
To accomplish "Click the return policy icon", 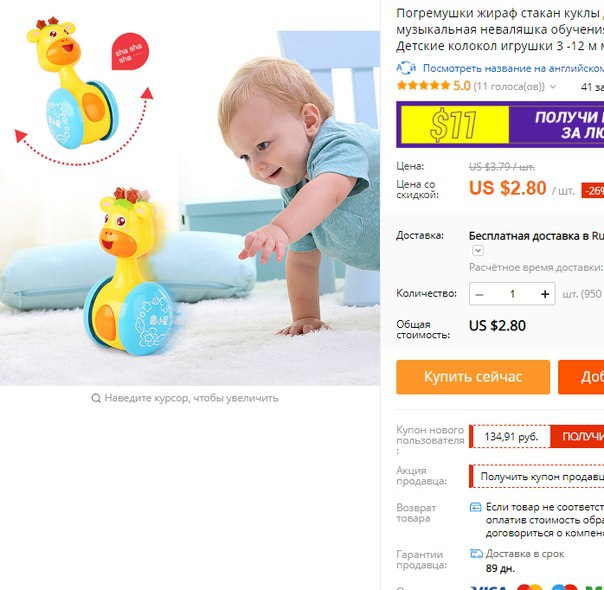I will [x=476, y=507].
